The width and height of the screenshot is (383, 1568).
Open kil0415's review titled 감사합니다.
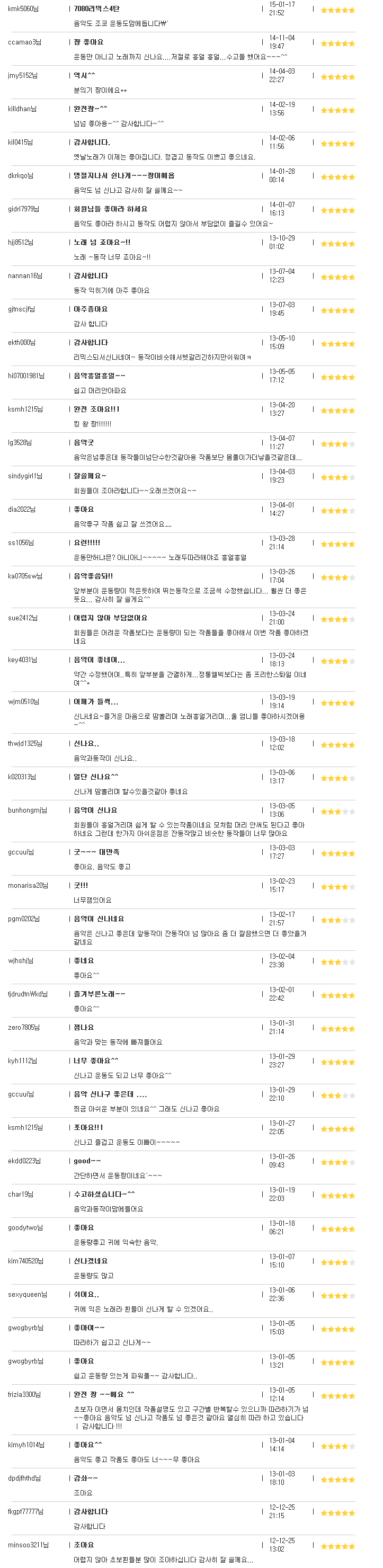point(92,142)
